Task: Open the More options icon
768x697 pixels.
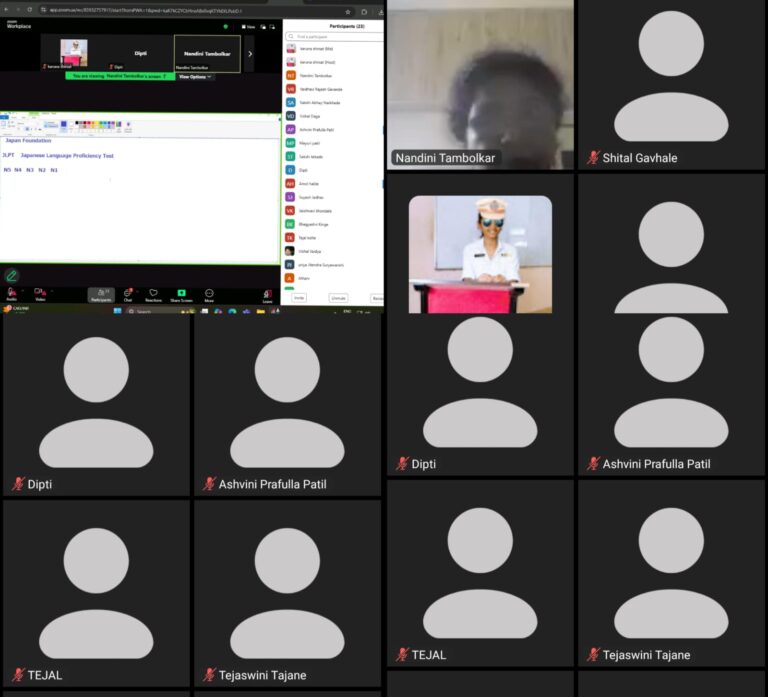Action: [x=209, y=294]
